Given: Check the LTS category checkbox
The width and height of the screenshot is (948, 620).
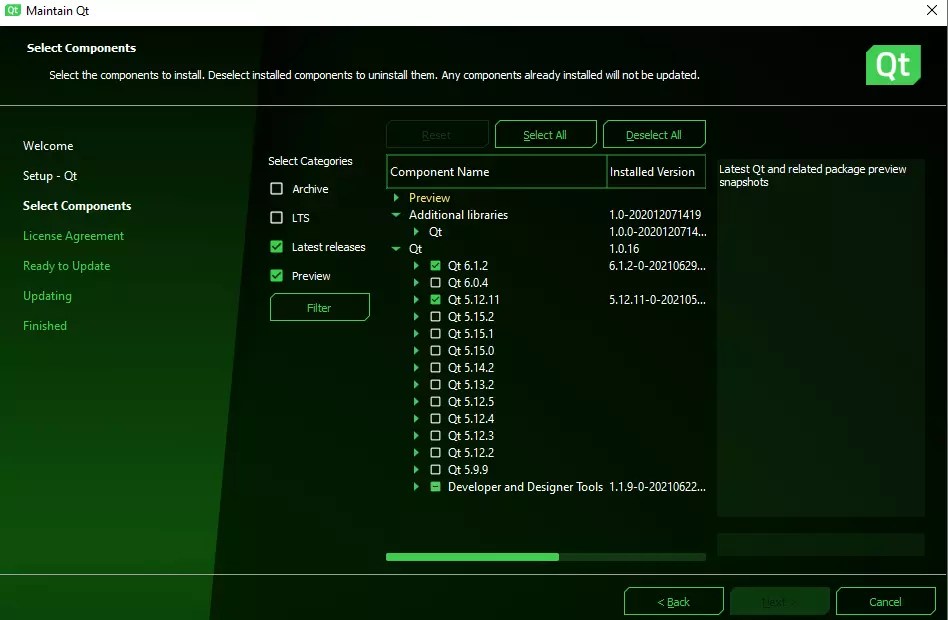Looking at the screenshot, I should [276, 217].
